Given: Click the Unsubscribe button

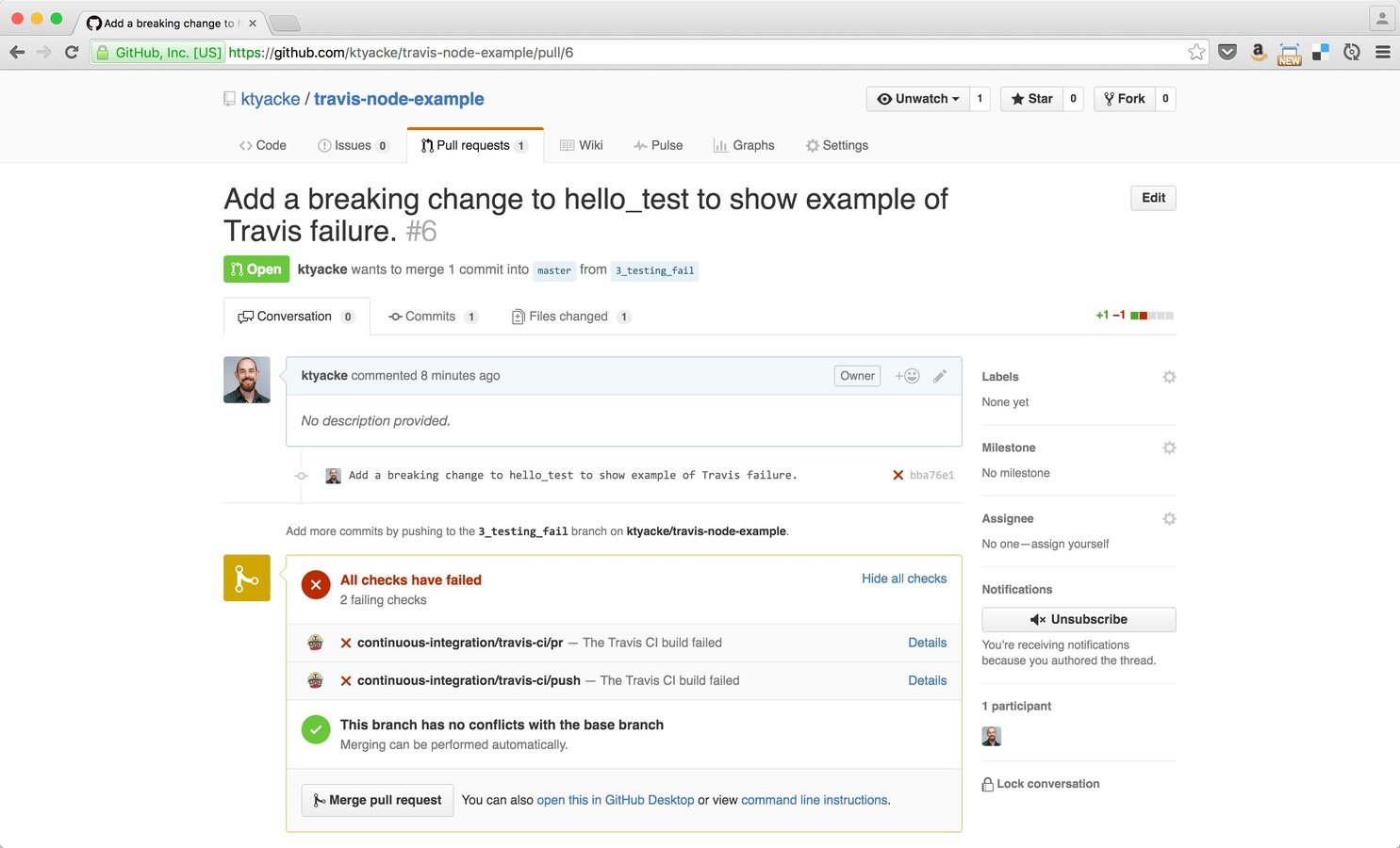Looking at the screenshot, I should point(1079,619).
